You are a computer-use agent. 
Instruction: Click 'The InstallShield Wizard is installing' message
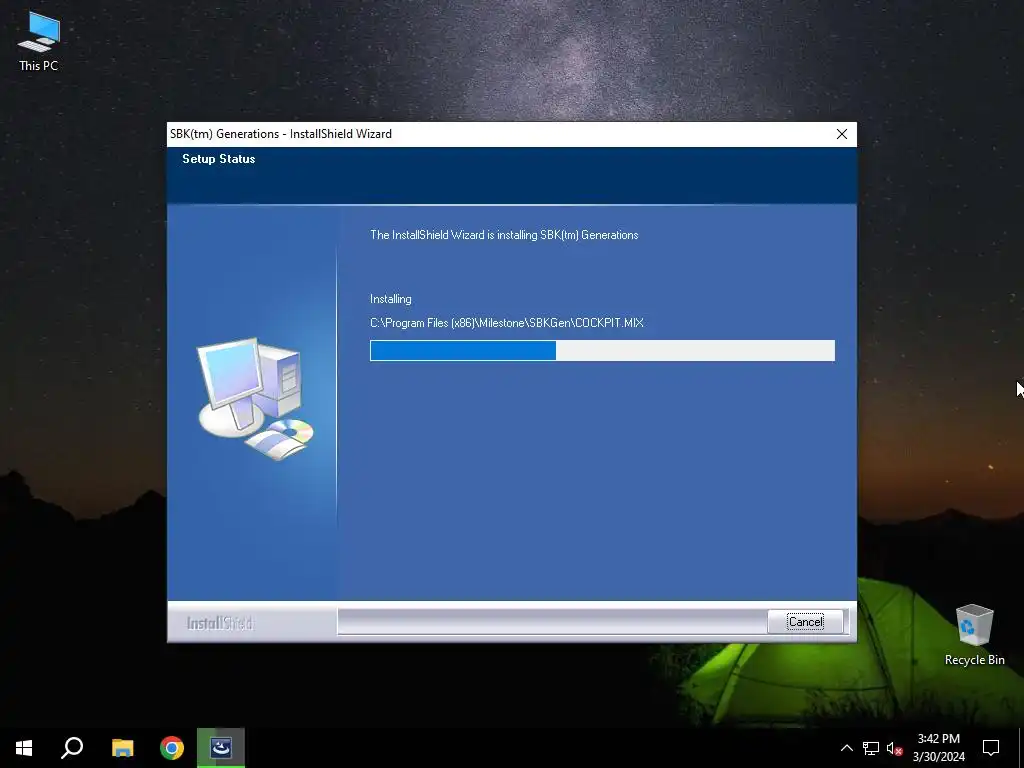pyautogui.click(x=504, y=235)
